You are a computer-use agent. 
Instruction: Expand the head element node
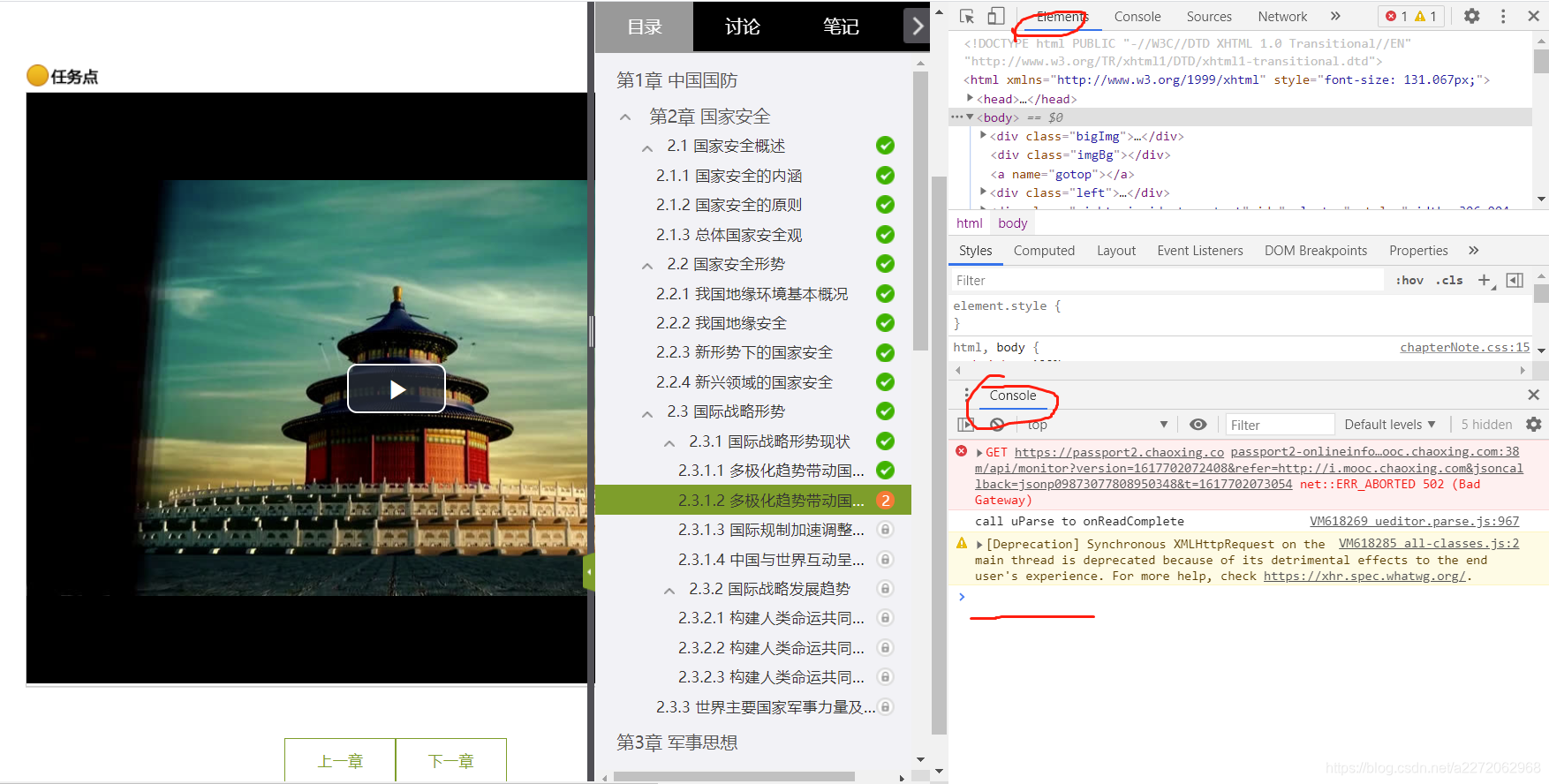coord(971,99)
